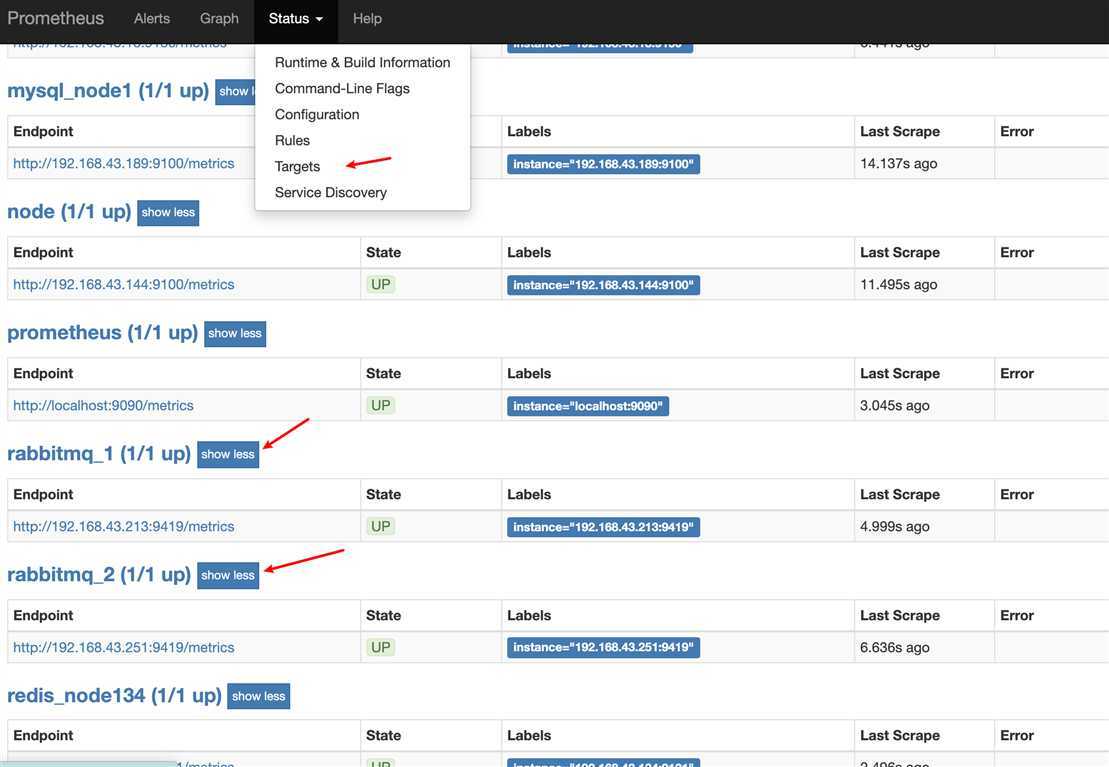Viewport: 1109px width, 767px height.
Task: Click label badge instance="192.168.43.251:9419"
Action: 603,648
